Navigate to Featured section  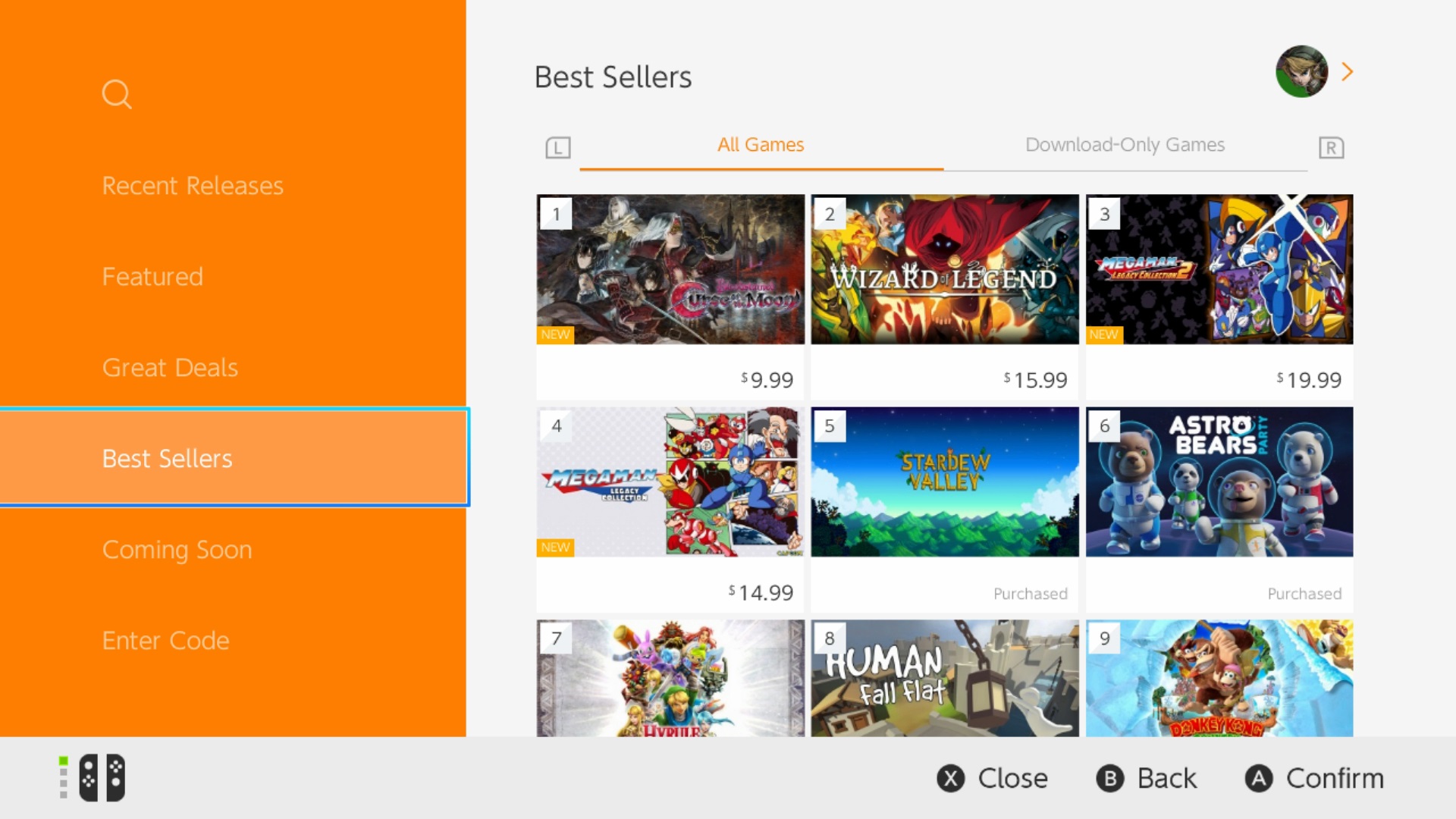pos(150,276)
